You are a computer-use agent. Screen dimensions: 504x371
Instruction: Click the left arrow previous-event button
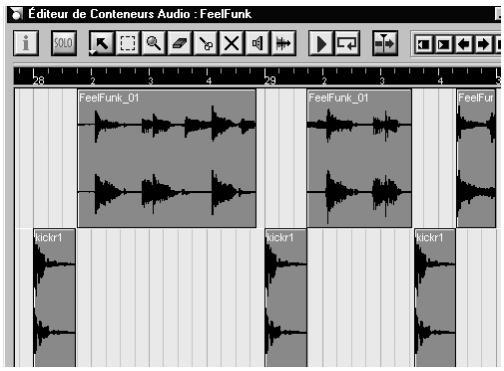[x=463, y=44]
